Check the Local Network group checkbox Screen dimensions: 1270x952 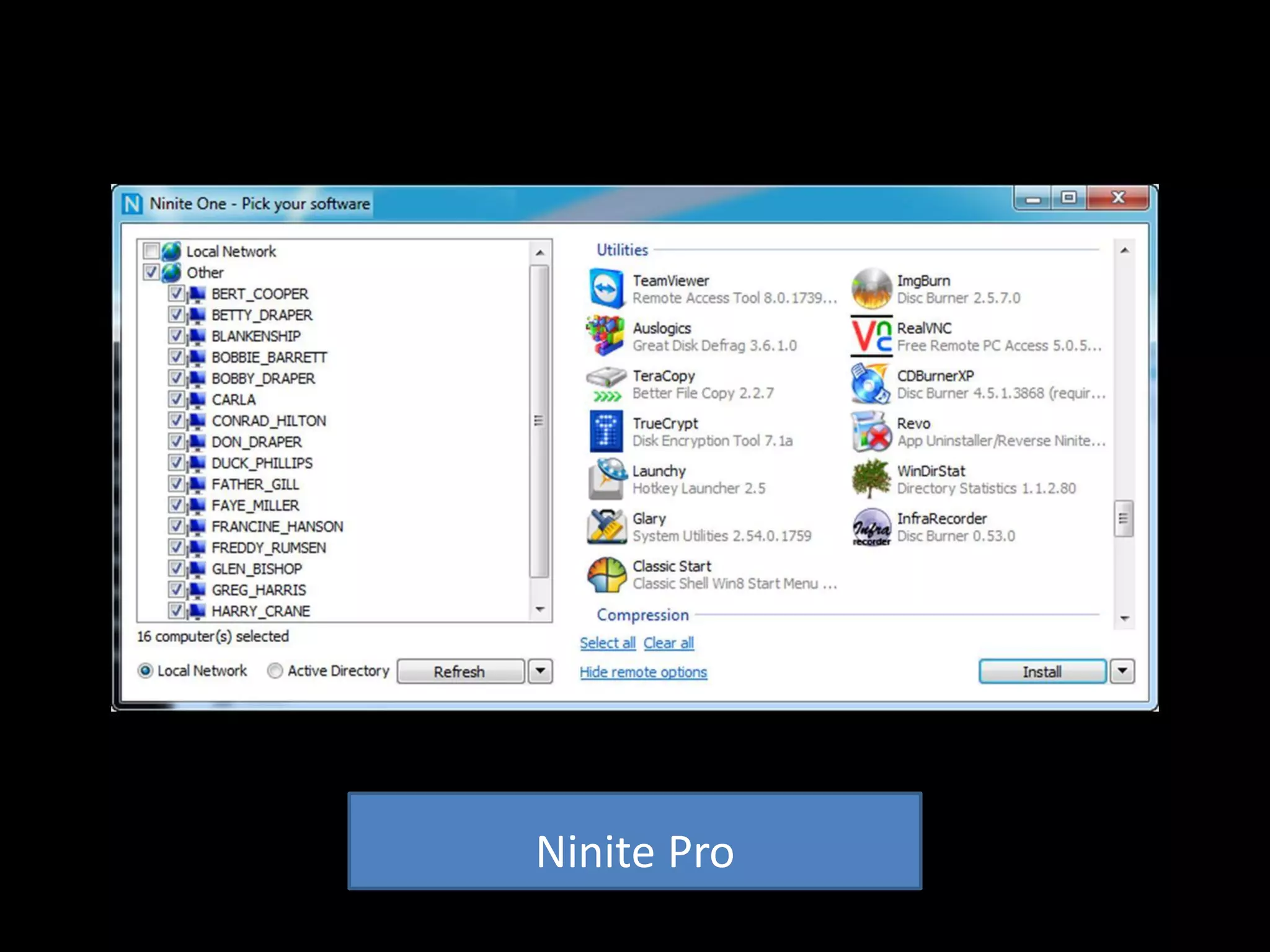click(151, 250)
